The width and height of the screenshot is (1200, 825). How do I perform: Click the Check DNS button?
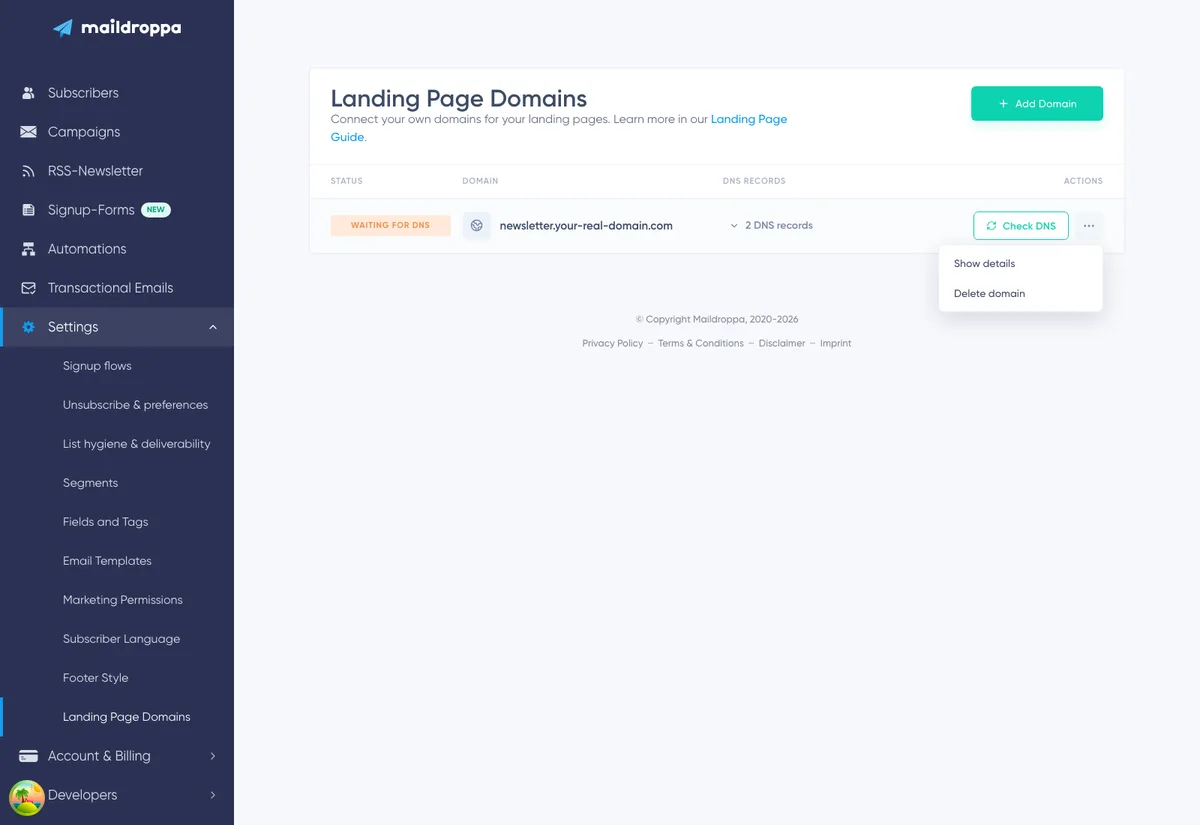(x=1021, y=226)
